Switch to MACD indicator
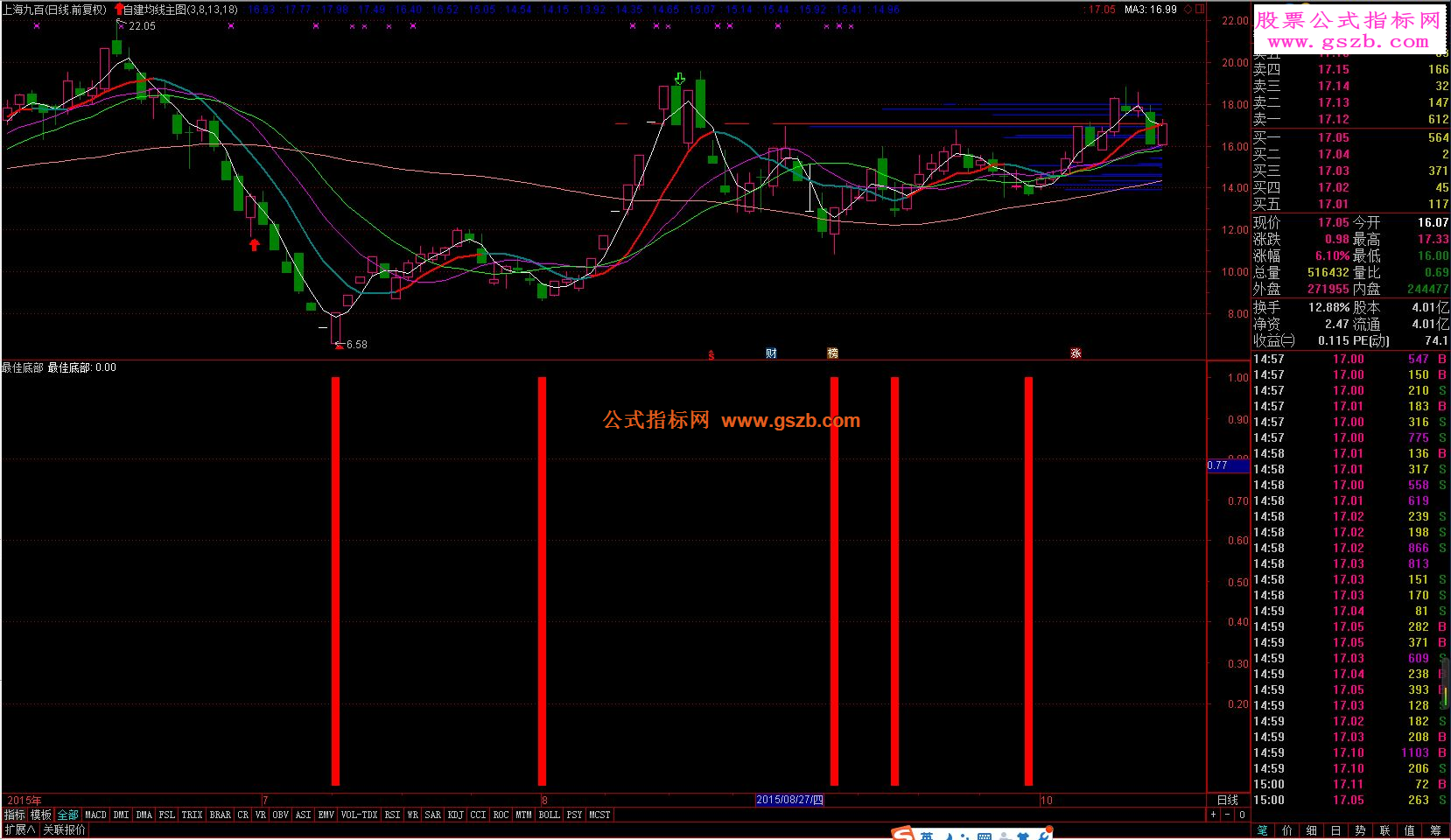1451x840 pixels. [x=95, y=815]
